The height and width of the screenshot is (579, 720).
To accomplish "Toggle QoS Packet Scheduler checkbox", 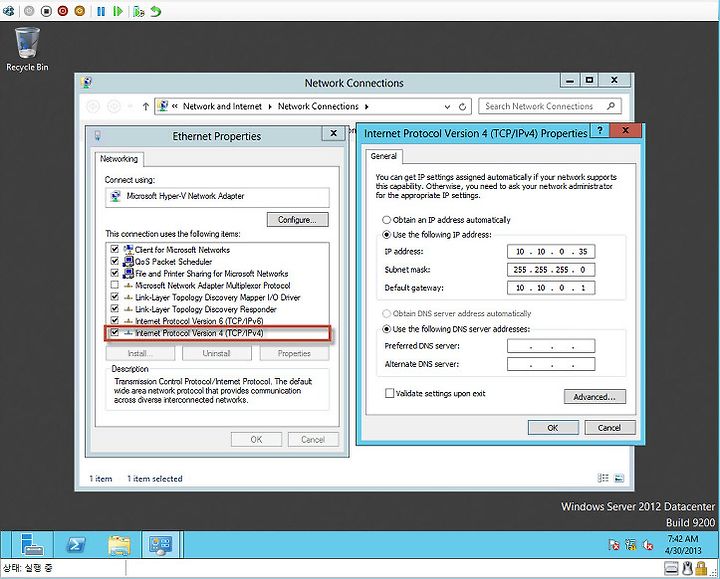I will (x=115, y=261).
